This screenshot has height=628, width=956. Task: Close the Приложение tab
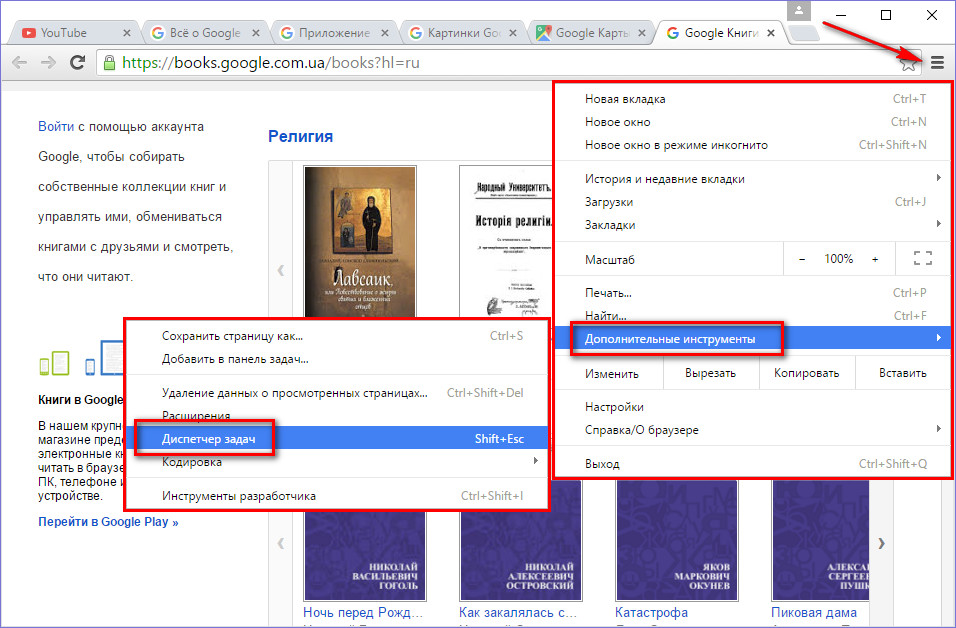coord(385,33)
